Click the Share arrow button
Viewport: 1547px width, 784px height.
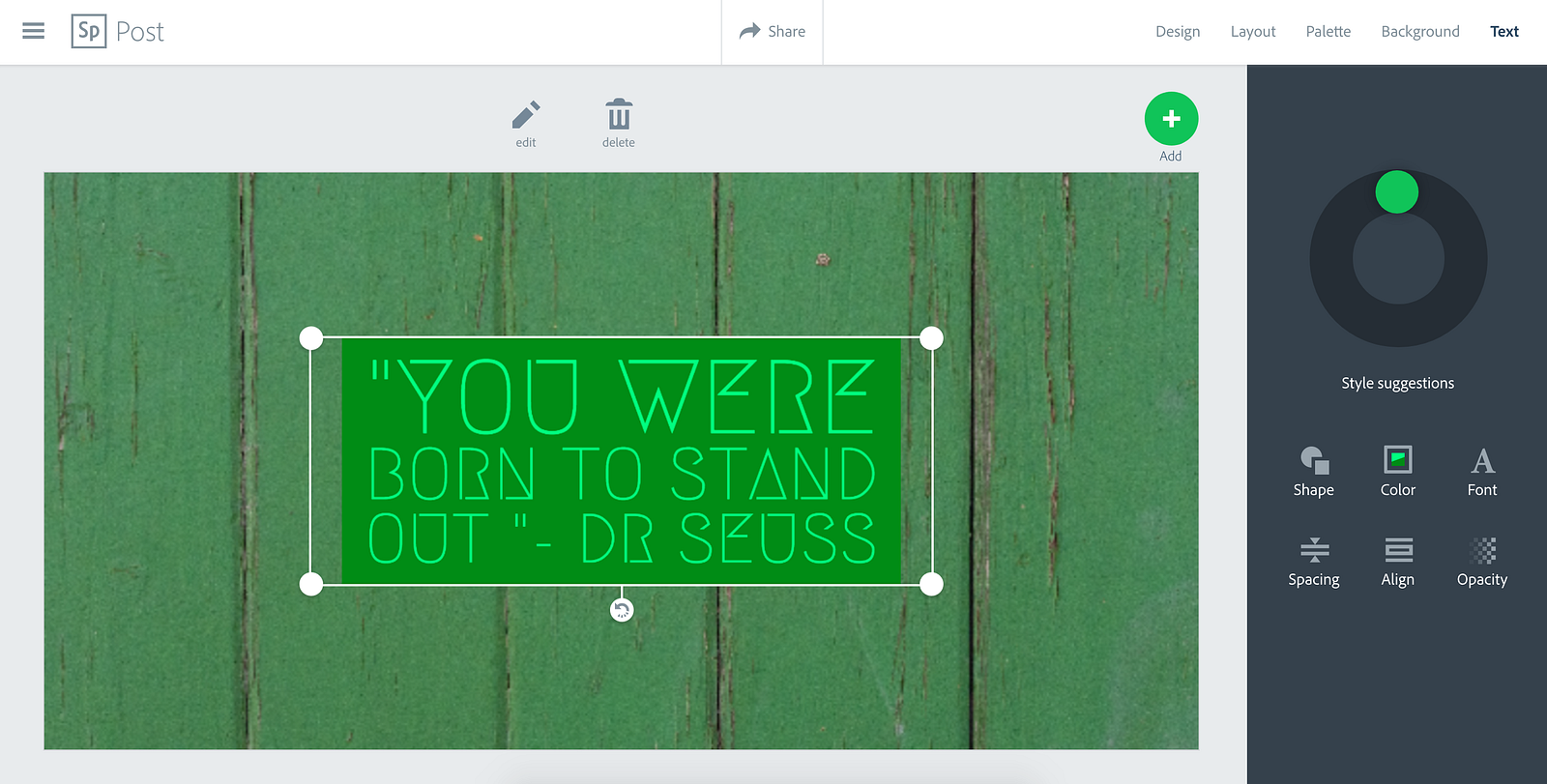point(772,32)
